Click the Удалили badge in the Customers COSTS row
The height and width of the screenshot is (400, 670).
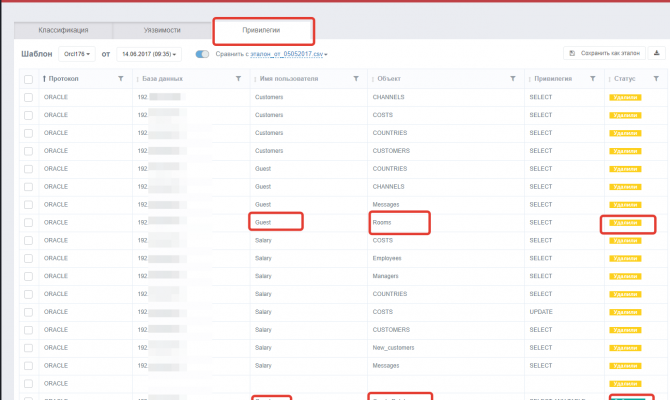[625, 115]
